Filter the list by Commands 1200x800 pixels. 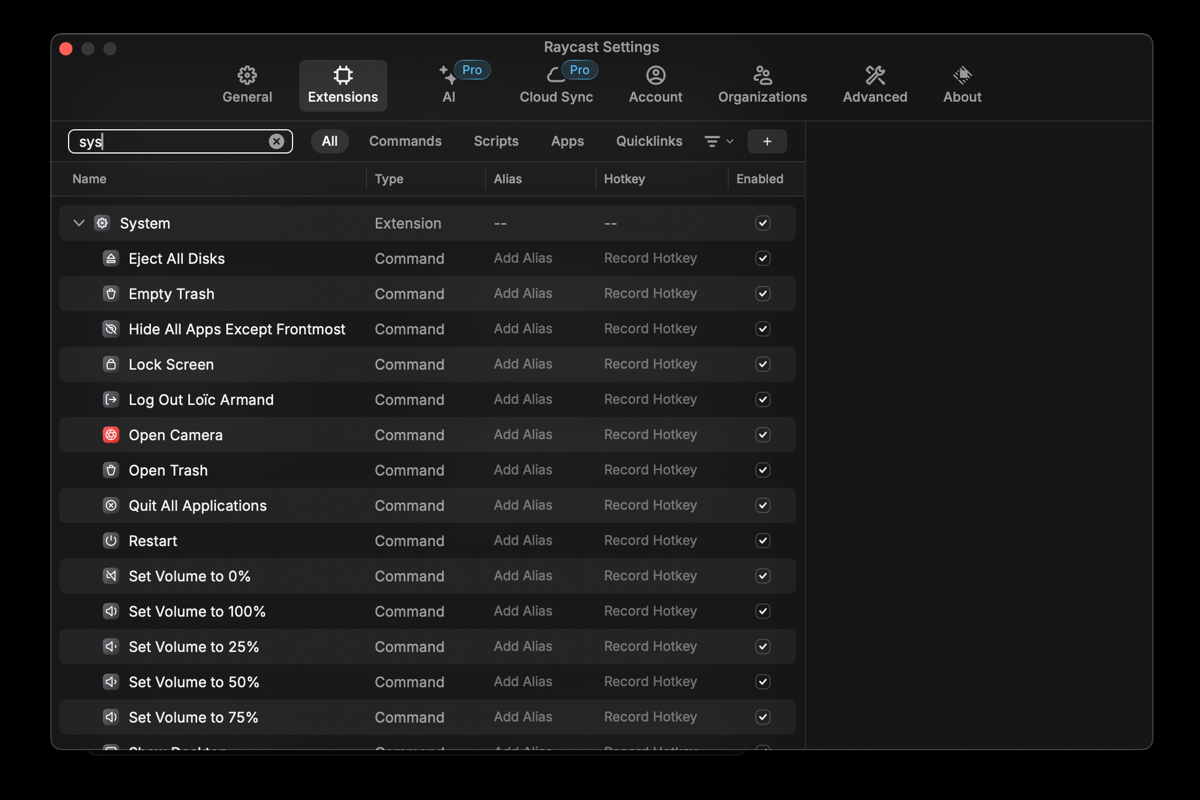405,142
